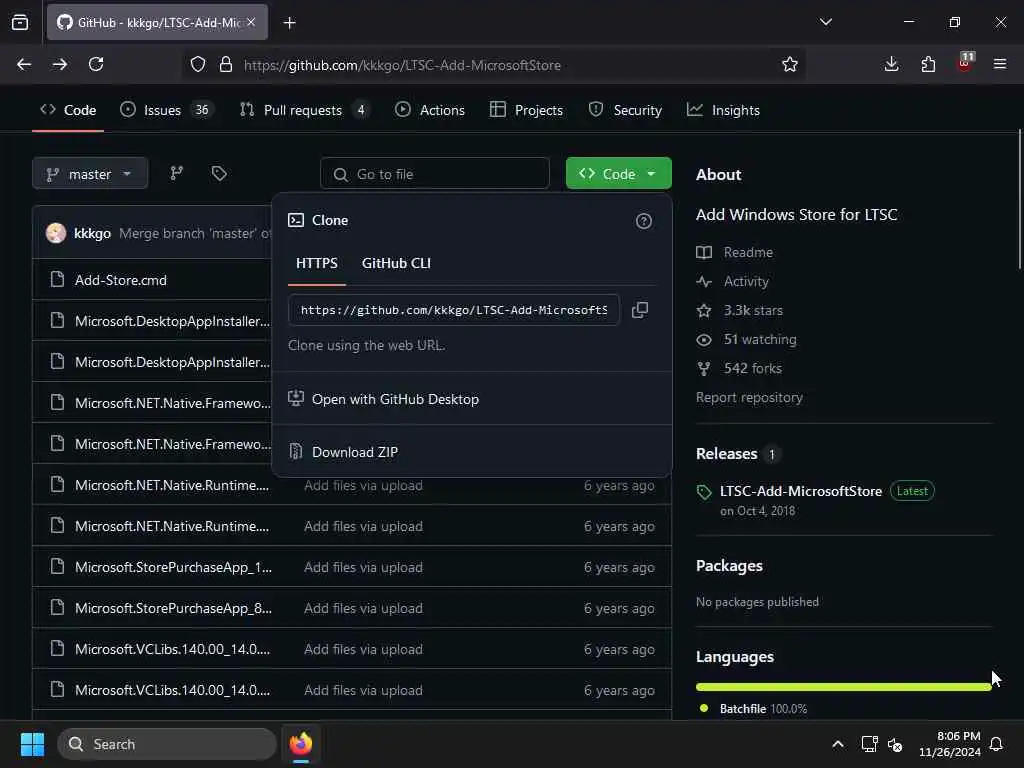
Task: Open a new browser tab
Action: (289, 23)
